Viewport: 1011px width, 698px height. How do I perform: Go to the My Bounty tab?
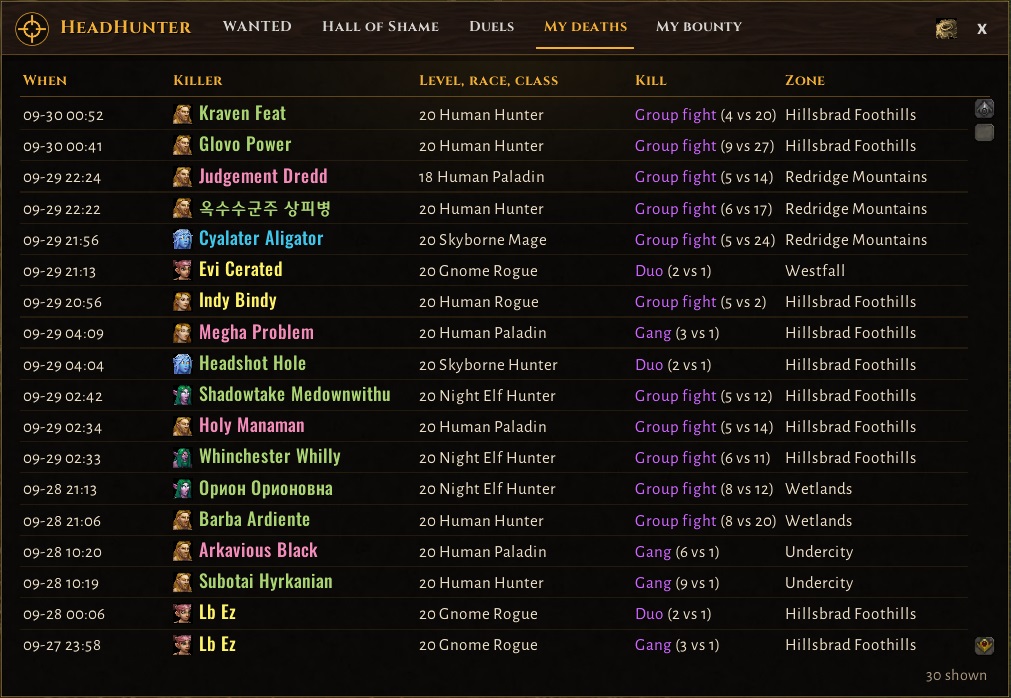pos(699,26)
